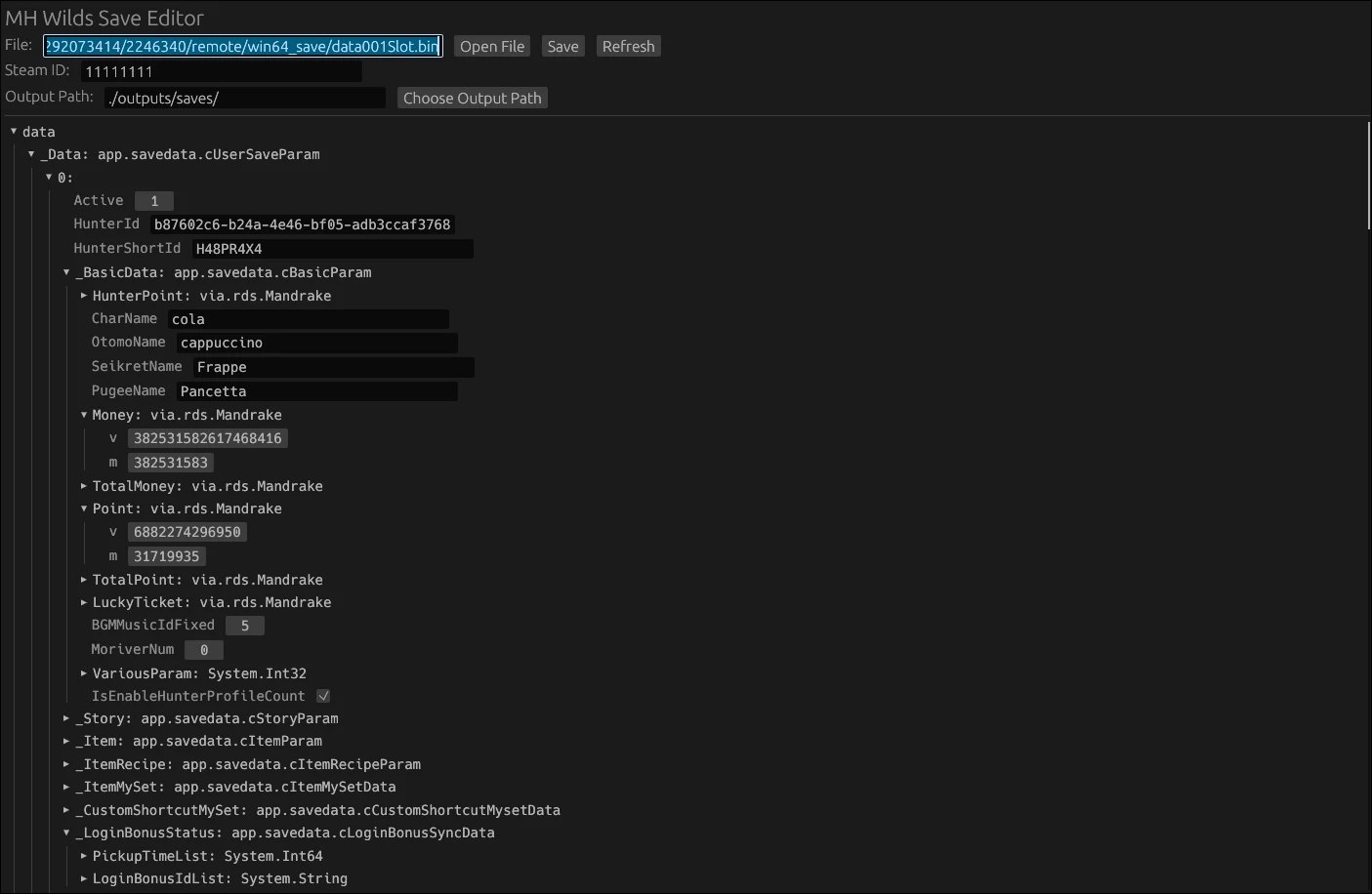This screenshot has height=894, width=1372.
Task: Expand the _Item cItemParam node
Action: click(x=66, y=741)
